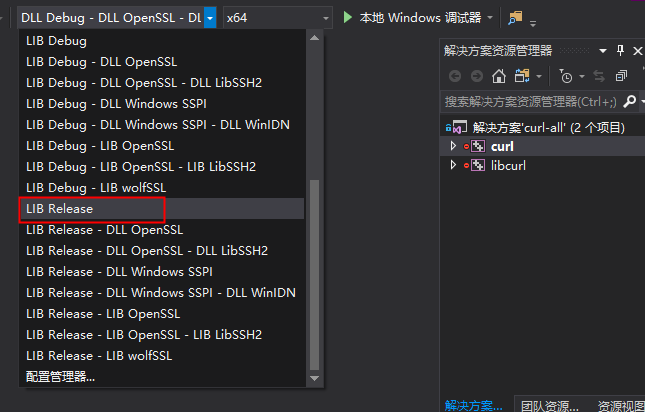Open the toolbar overflow options arrow
The height and width of the screenshot is (412, 645).
click(x=533, y=24)
